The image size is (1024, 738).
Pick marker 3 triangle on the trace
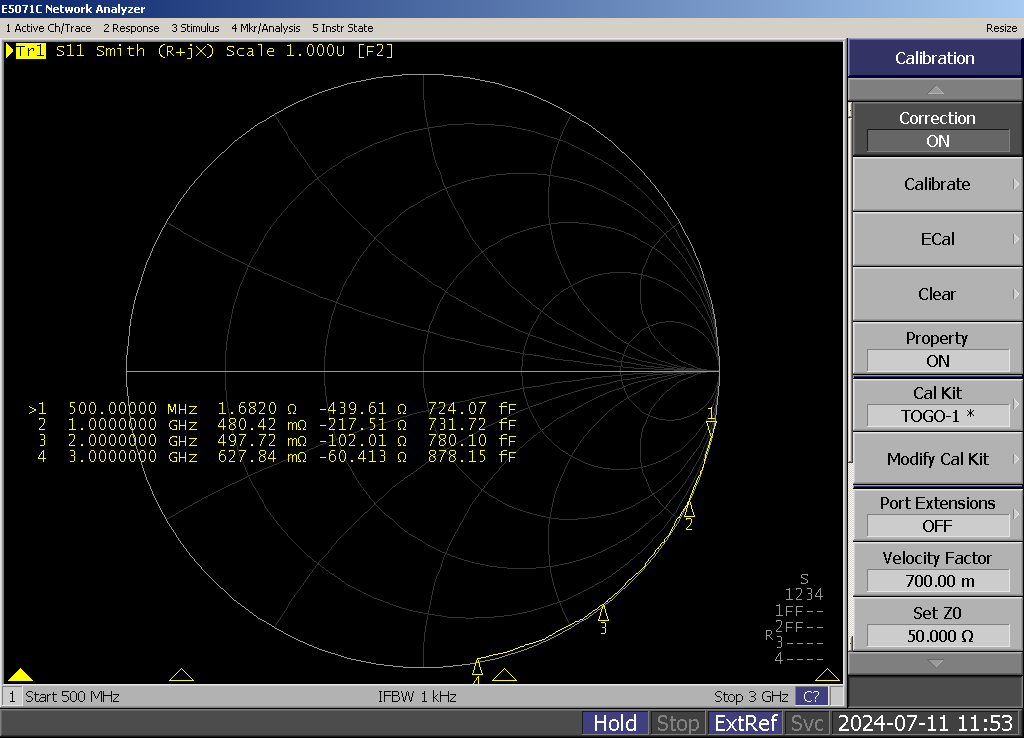tap(603, 613)
